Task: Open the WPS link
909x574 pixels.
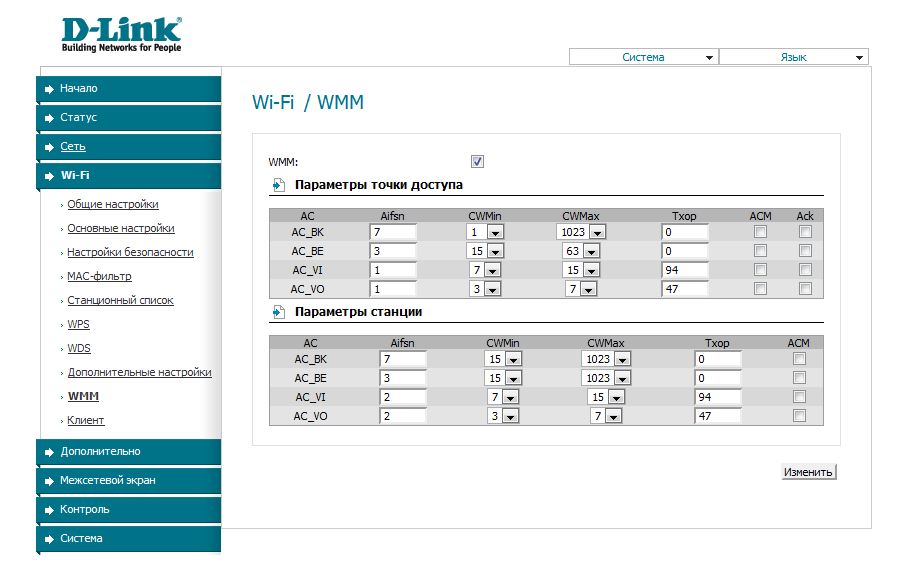Action: (78, 324)
